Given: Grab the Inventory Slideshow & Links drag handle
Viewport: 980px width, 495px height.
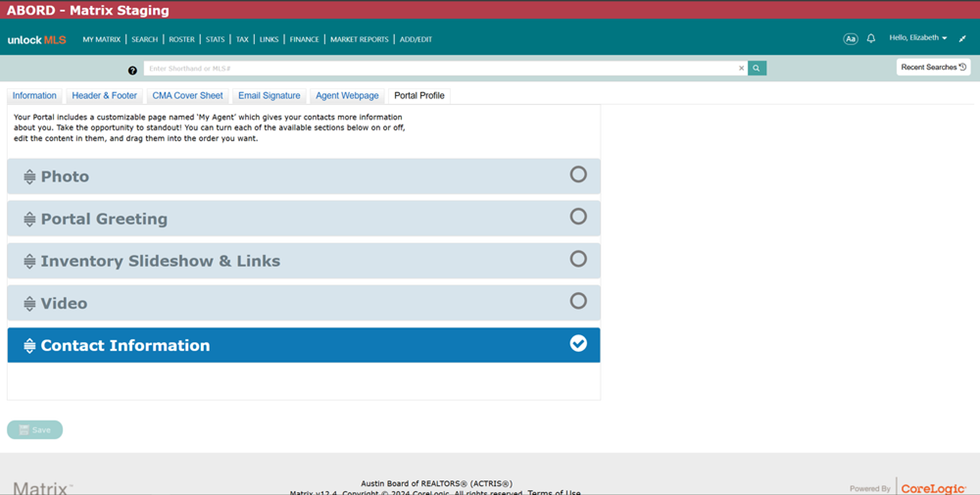Looking at the screenshot, I should pos(29,261).
